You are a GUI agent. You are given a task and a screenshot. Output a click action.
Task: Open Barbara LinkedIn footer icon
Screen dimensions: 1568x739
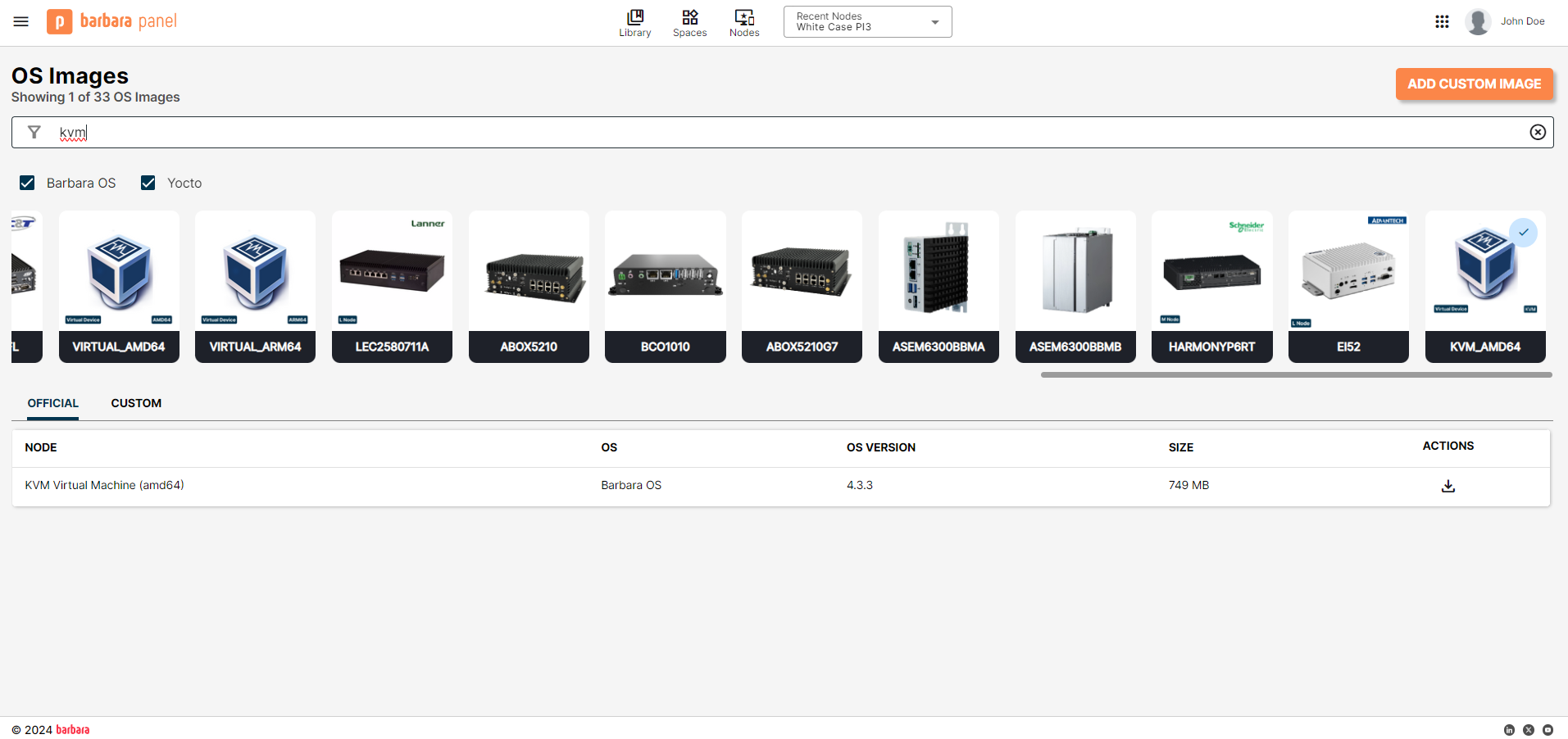point(1509,730)
